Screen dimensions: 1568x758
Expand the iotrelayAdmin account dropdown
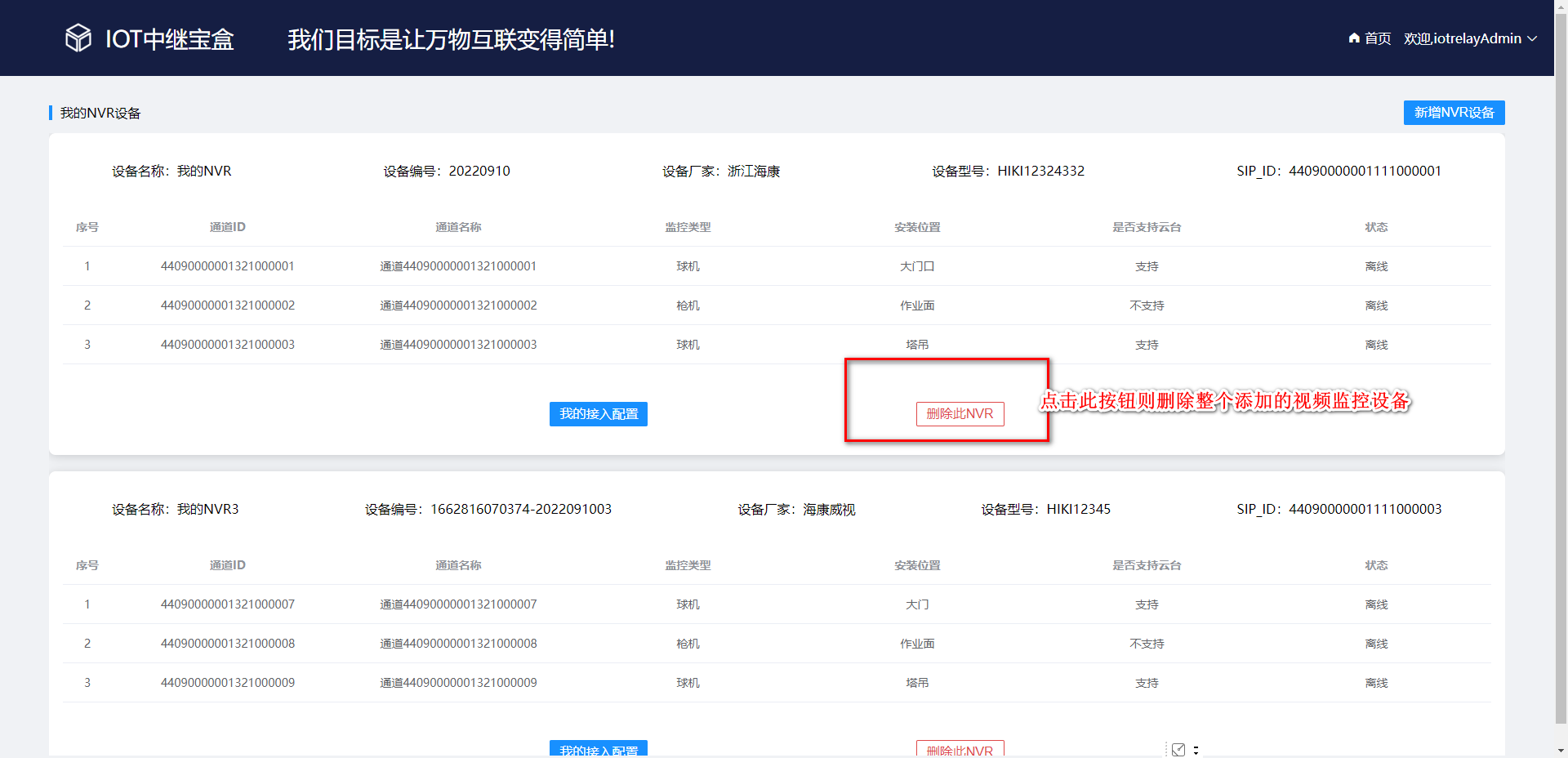click(x=1534, y=38)
